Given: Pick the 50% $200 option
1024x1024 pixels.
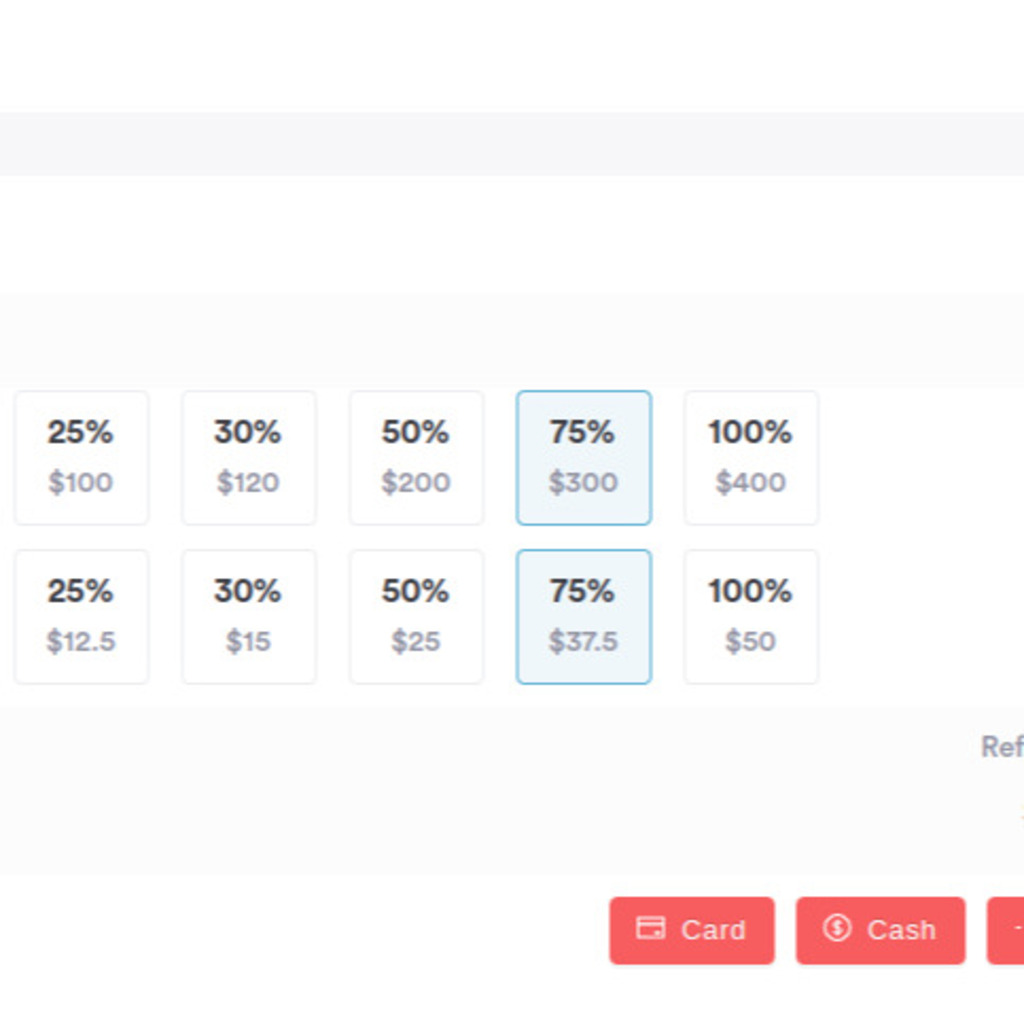Looking at the screenshot, I should 416,458.
